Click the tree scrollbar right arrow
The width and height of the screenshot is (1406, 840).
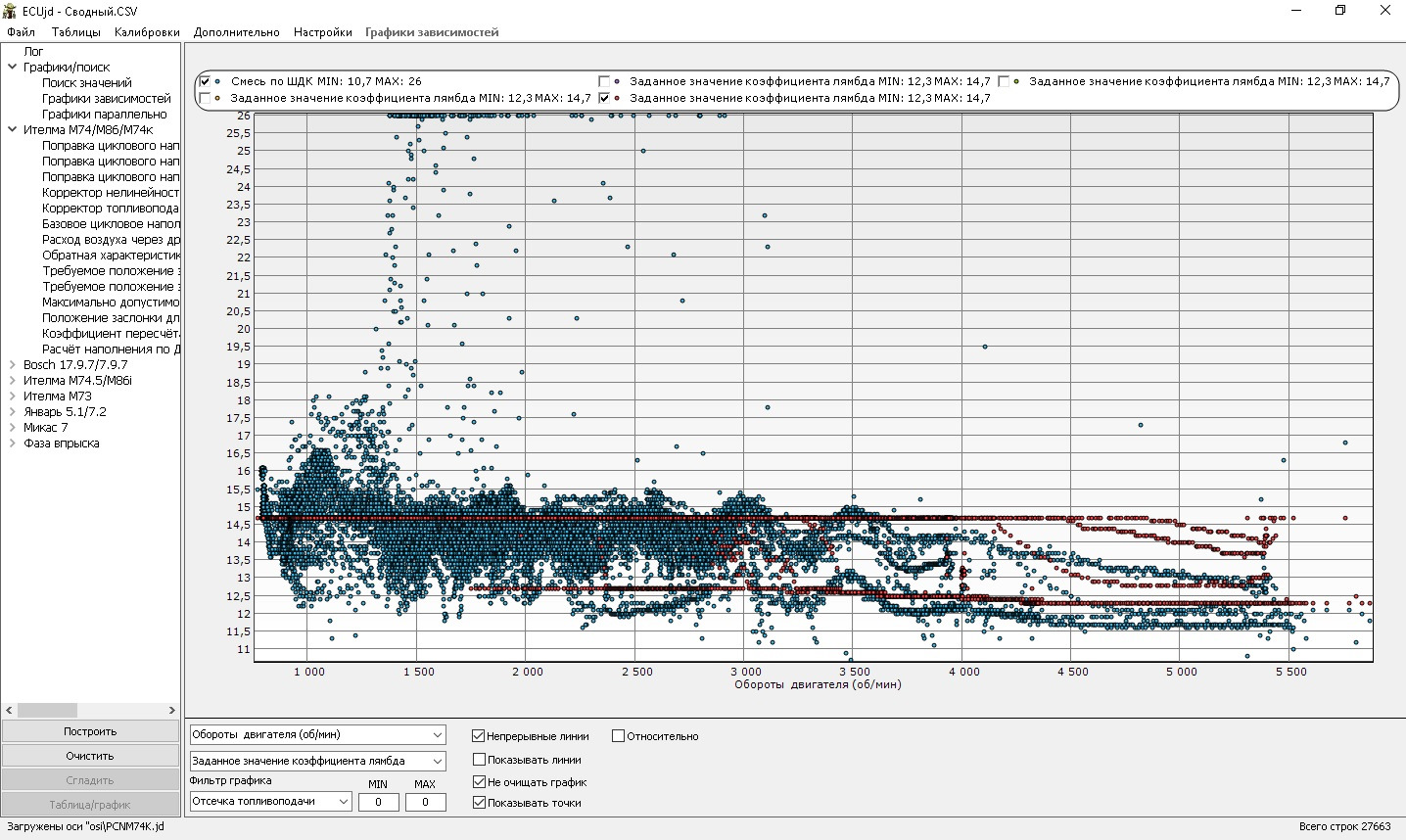172,710
